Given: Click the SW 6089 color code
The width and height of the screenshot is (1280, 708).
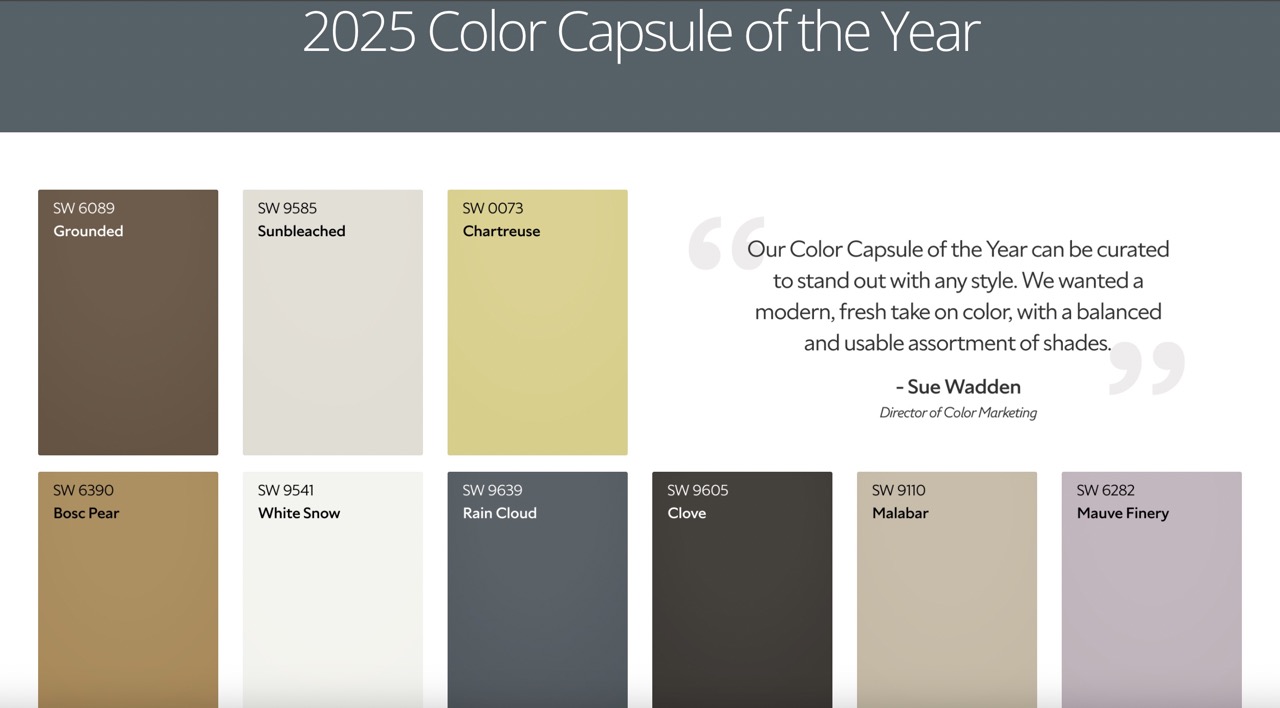Looking at the screenshot, I should (84, 208).
